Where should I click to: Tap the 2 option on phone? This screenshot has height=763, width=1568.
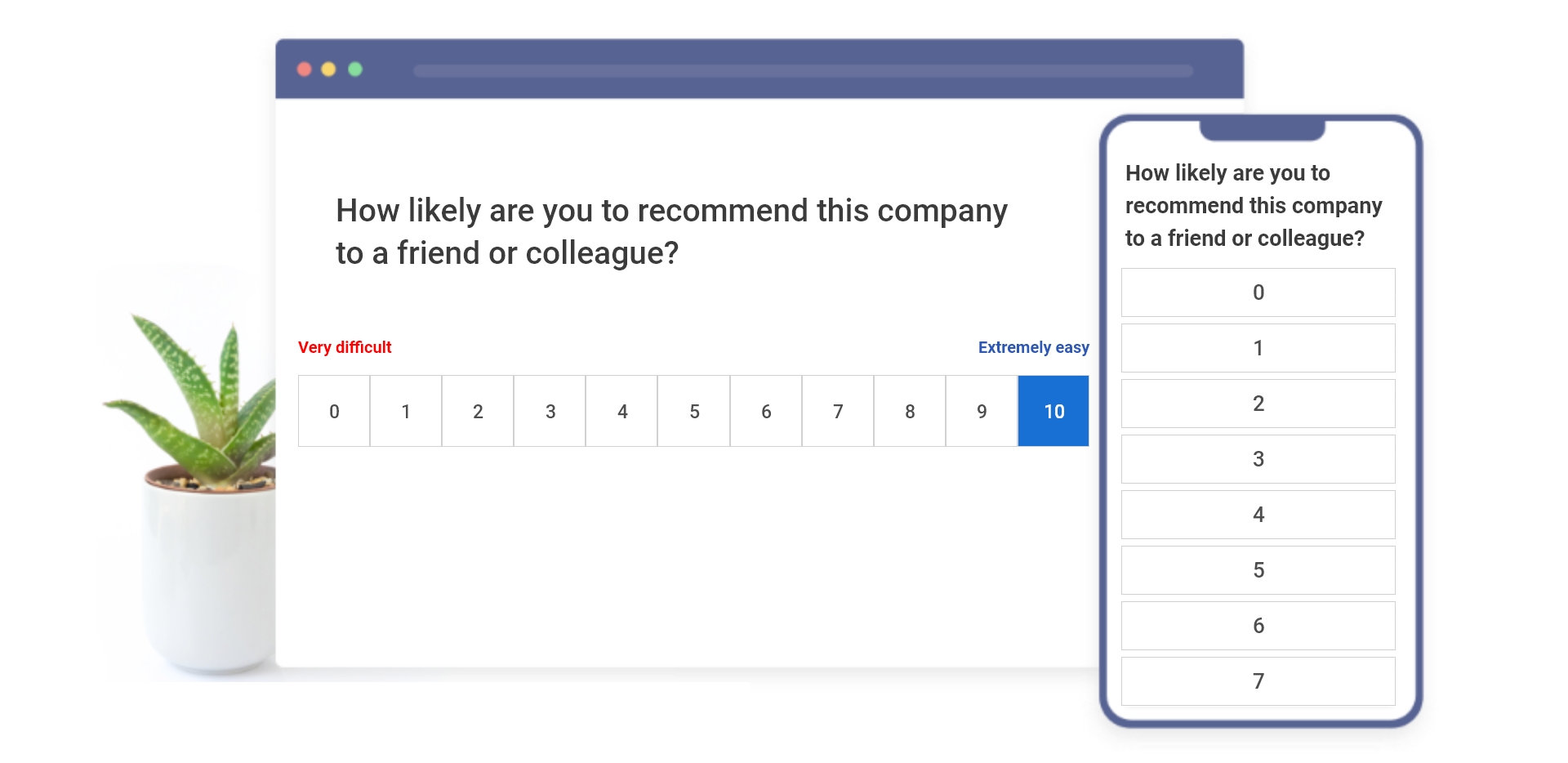(1258, 404)
